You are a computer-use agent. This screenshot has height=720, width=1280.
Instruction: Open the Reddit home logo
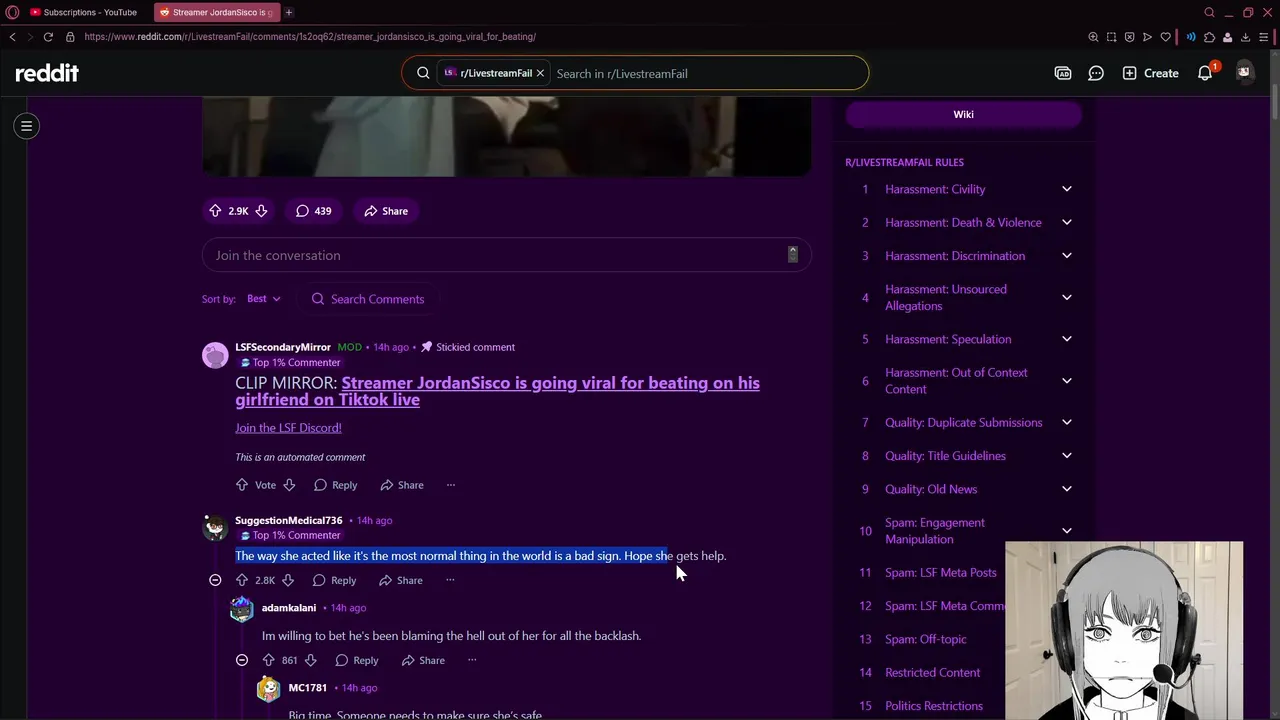tap(47, 73)
